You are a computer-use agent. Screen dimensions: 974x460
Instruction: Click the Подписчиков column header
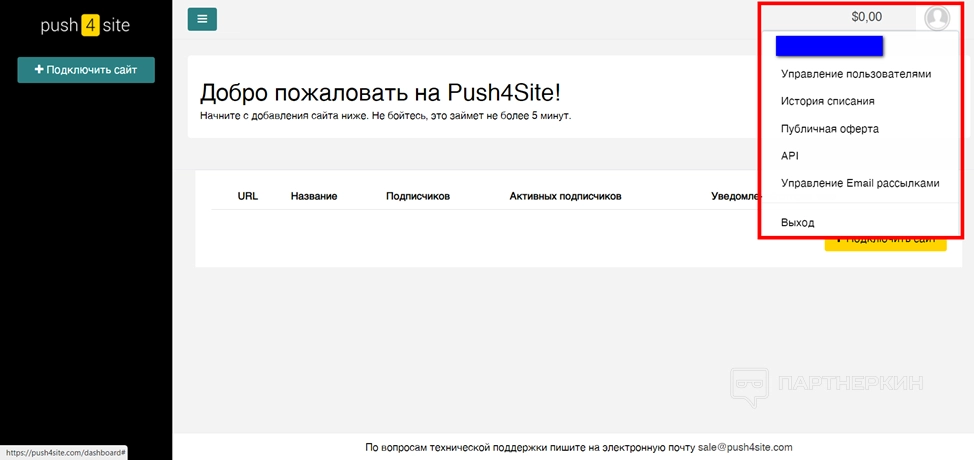417,196
